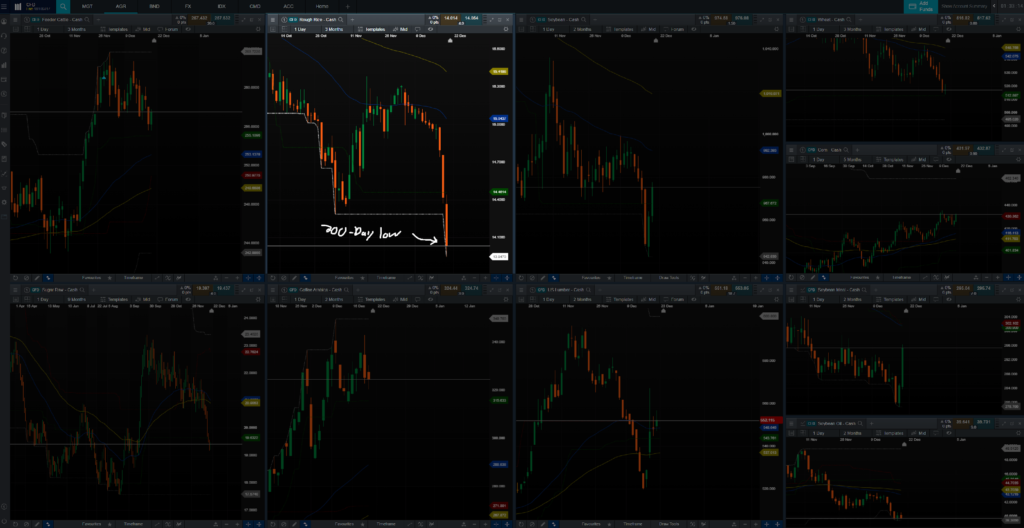Add a new workspace tab with plus
The image size is (1024, 528).
click(347, 6)
